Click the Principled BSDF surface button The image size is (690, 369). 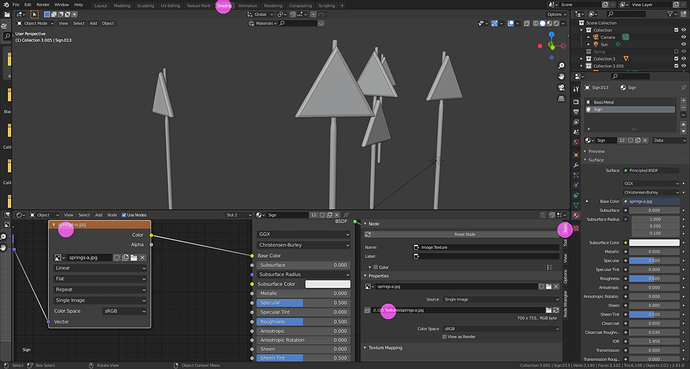[651, 171]
